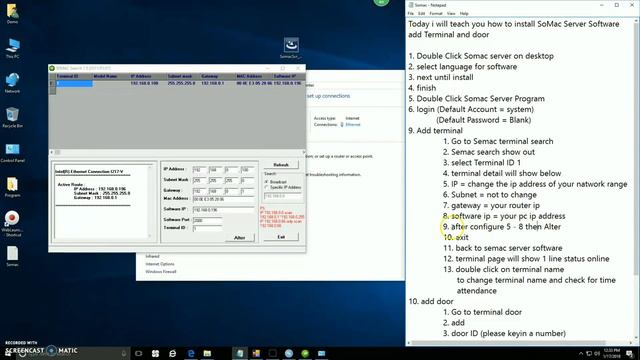640x360 pixels.
Task: Click the specific IP address search field
Action: coord(283,196)
